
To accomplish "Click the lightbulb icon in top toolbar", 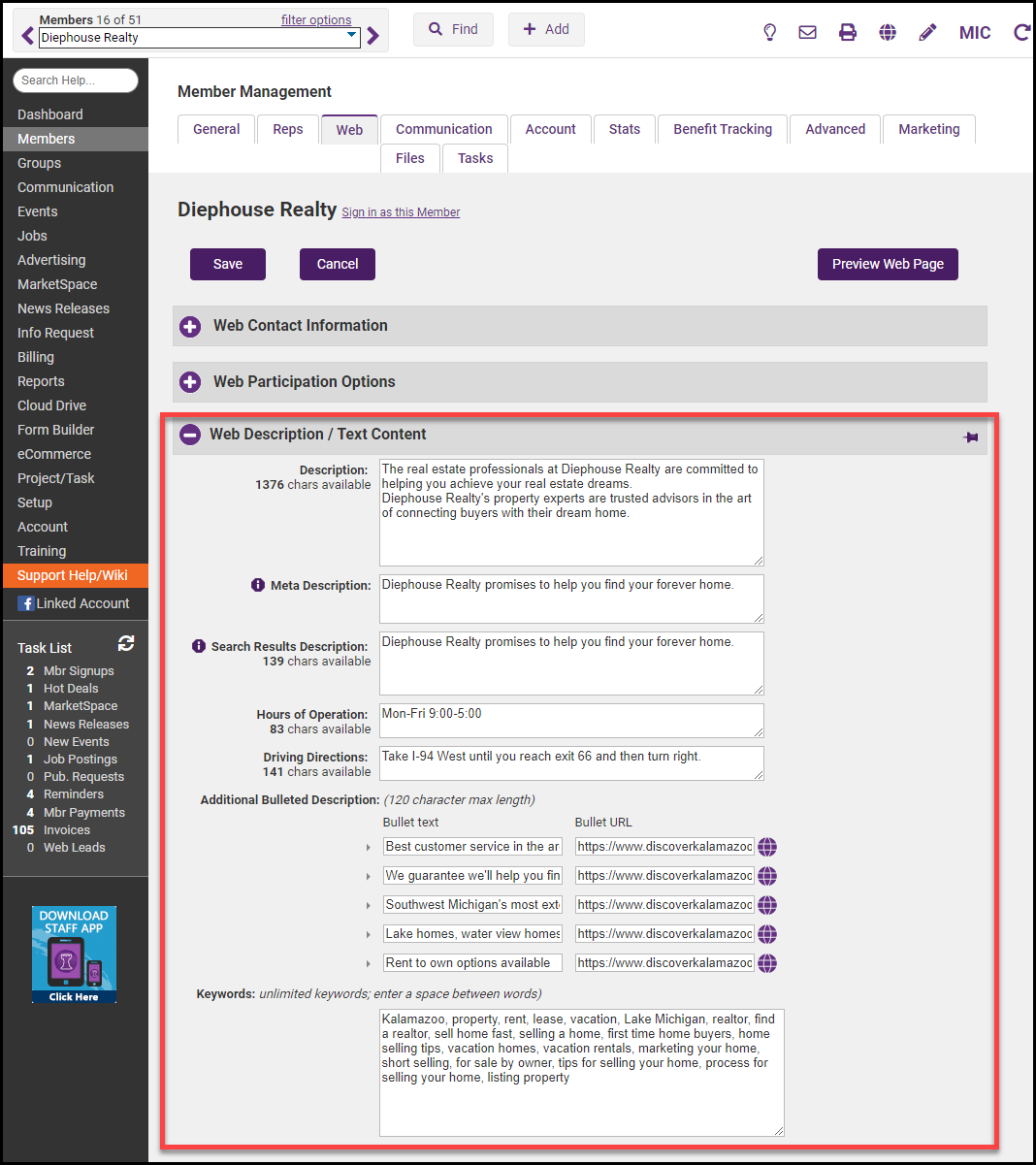I will pyautogui.click(x=770, y=32).
